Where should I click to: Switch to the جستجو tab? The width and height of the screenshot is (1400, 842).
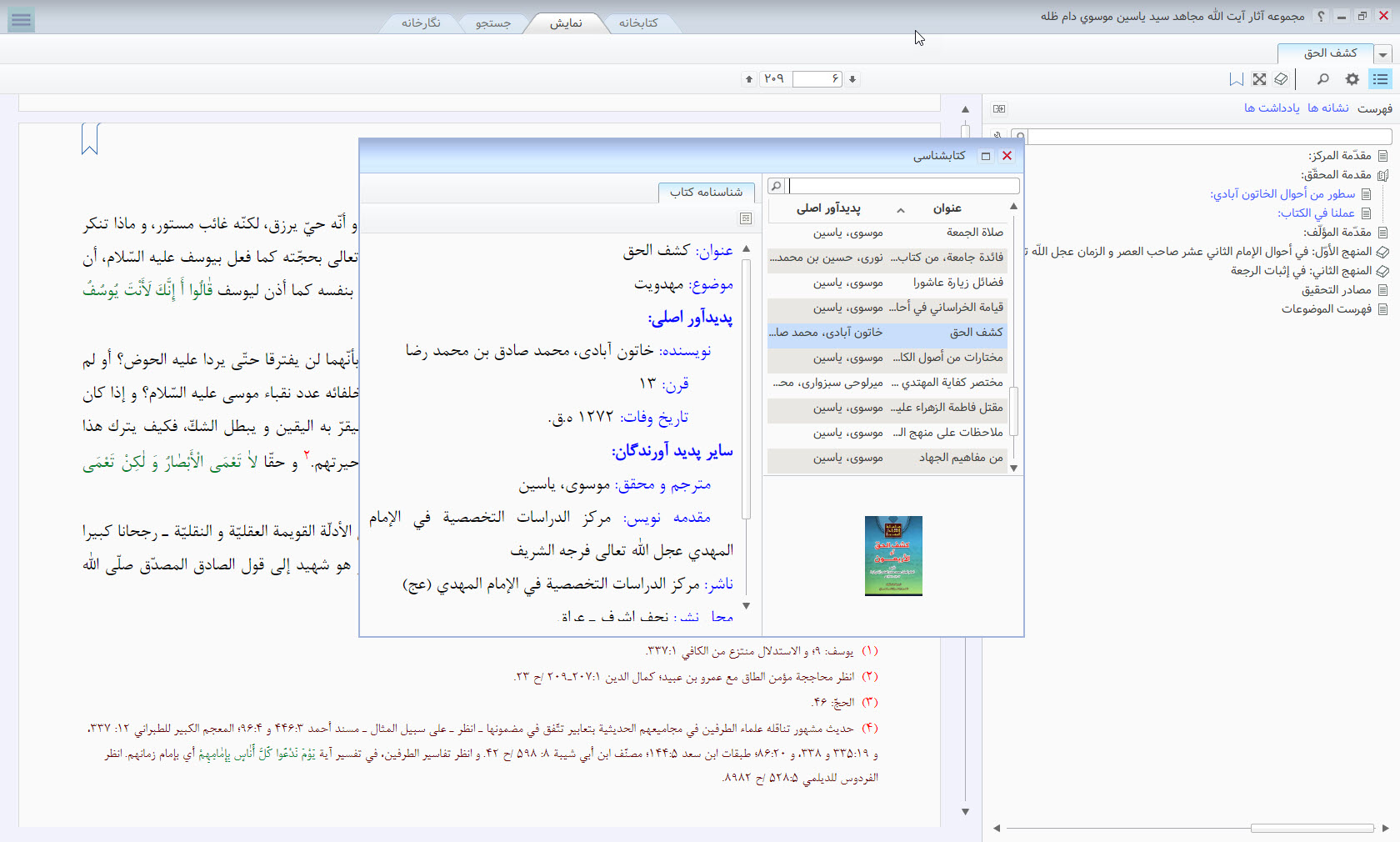click(493, 23)
